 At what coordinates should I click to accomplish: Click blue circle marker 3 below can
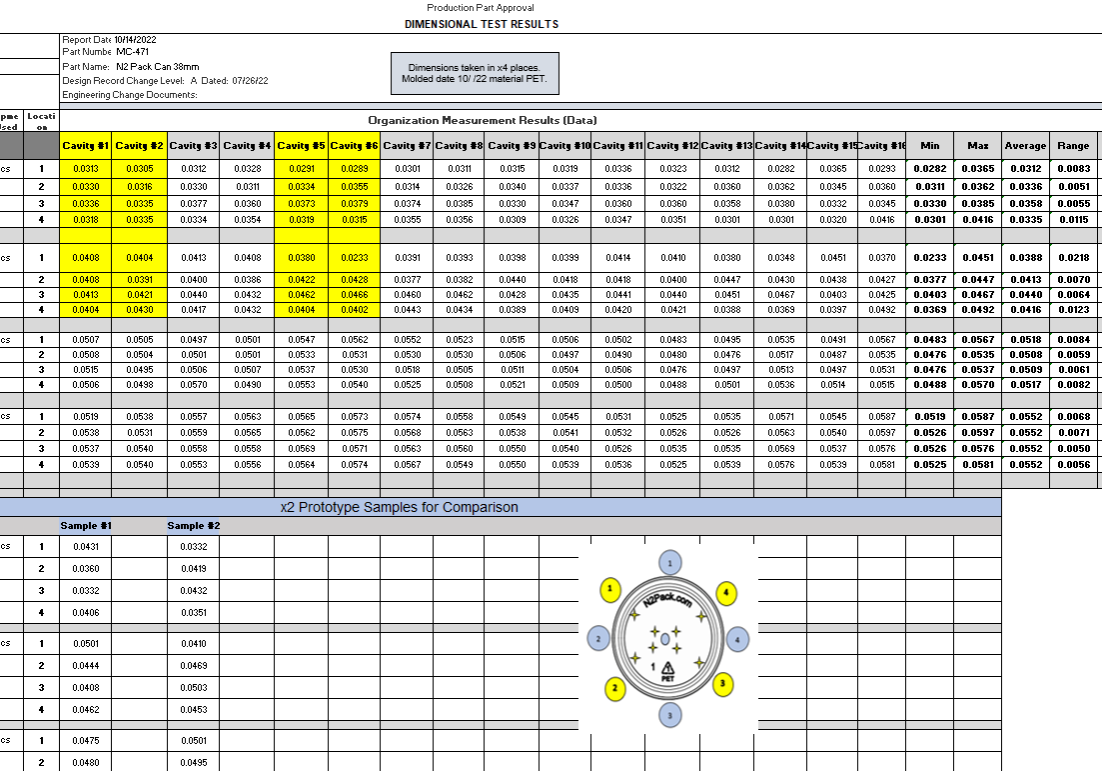pyautogui.click(x=670, y=715)
